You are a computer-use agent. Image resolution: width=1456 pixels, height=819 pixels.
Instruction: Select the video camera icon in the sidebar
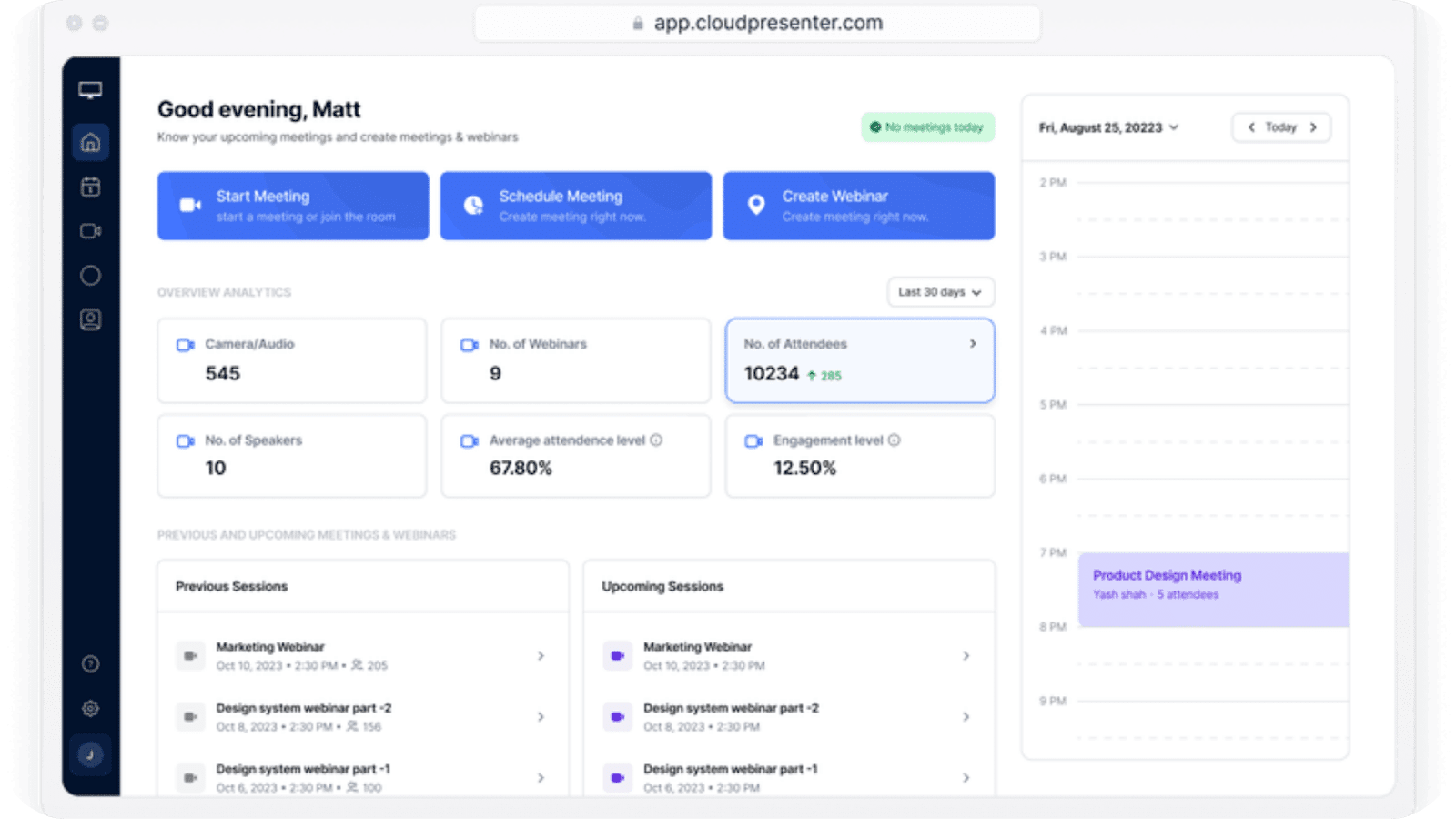(90, 231)
